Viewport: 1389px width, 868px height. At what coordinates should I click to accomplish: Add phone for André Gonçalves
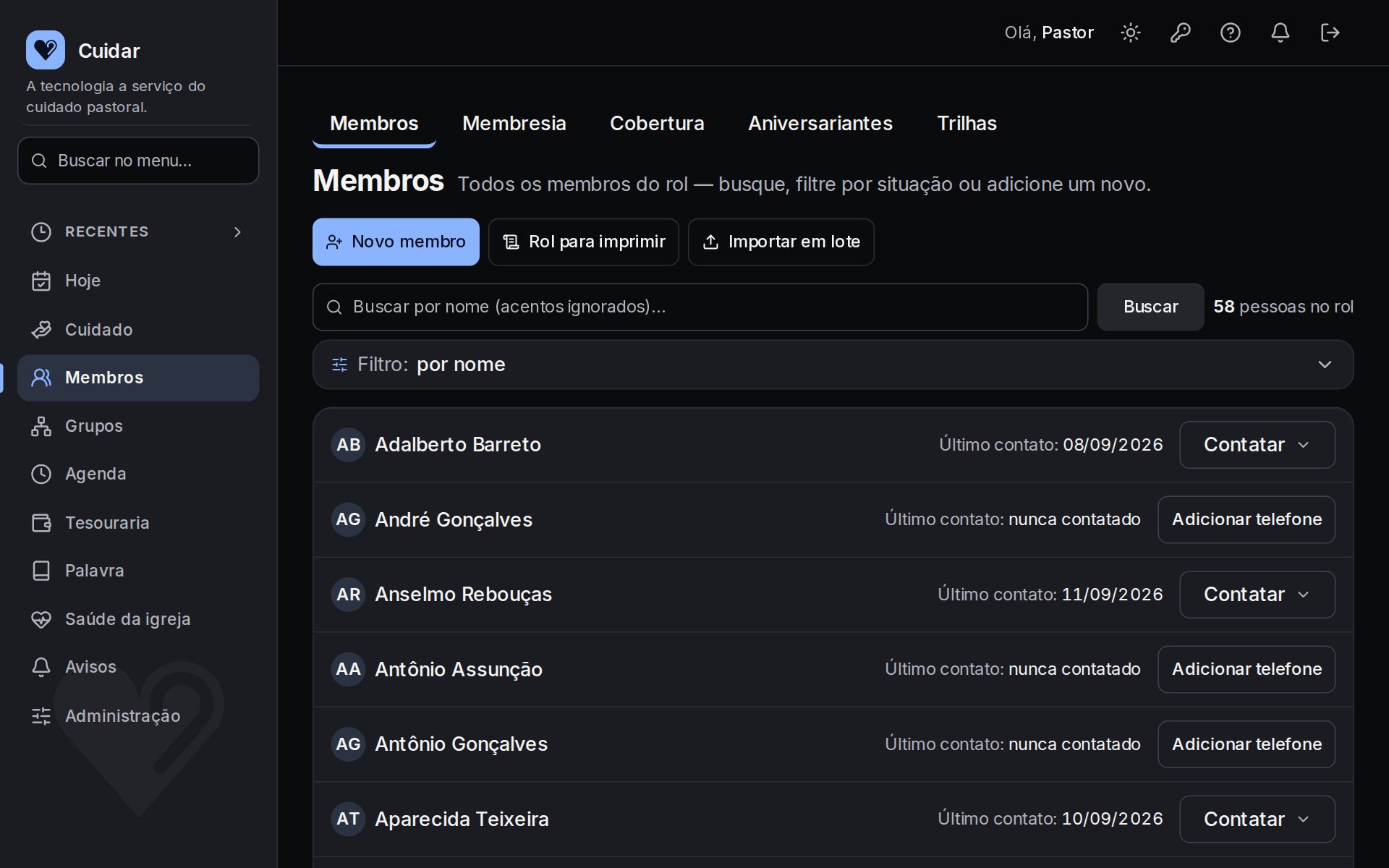point(1246,519)
